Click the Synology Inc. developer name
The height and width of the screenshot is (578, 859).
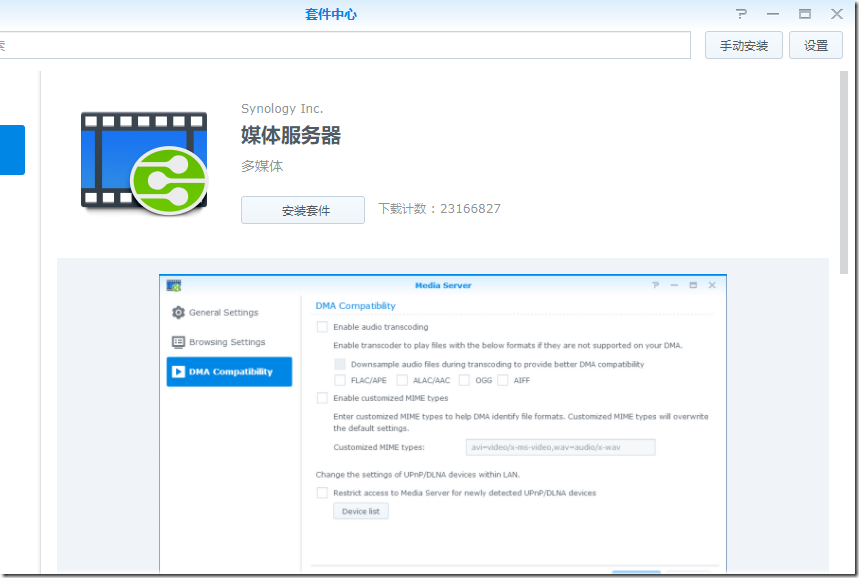(282, 108)
